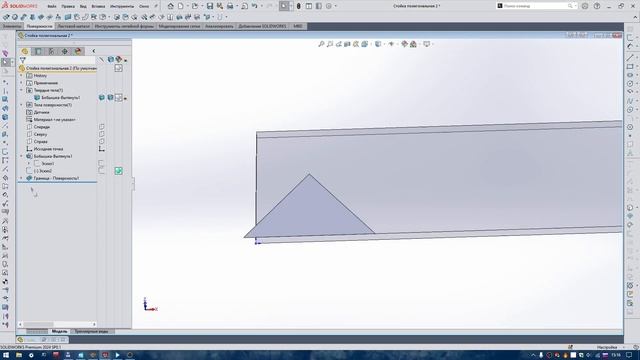Switch to the DisplayManager tab icon
This screenshot has height=360, width=640.
78,51
